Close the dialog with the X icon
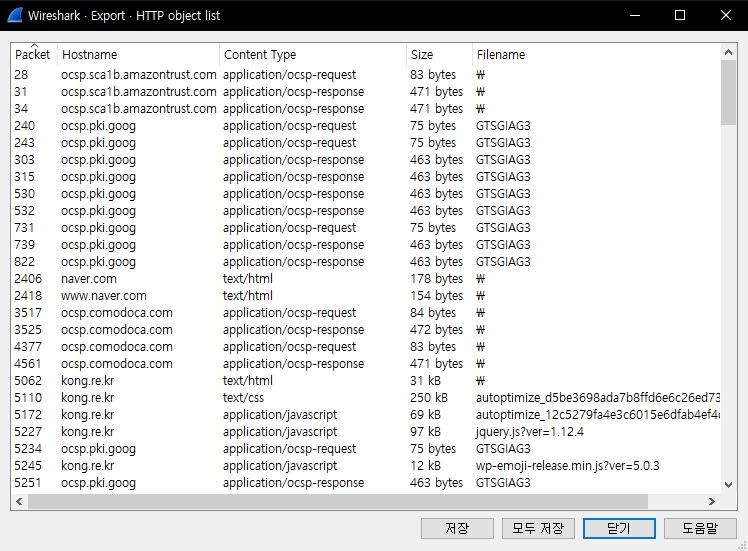Viewport: 748px width, 551px height. click(x=726, y=15)
